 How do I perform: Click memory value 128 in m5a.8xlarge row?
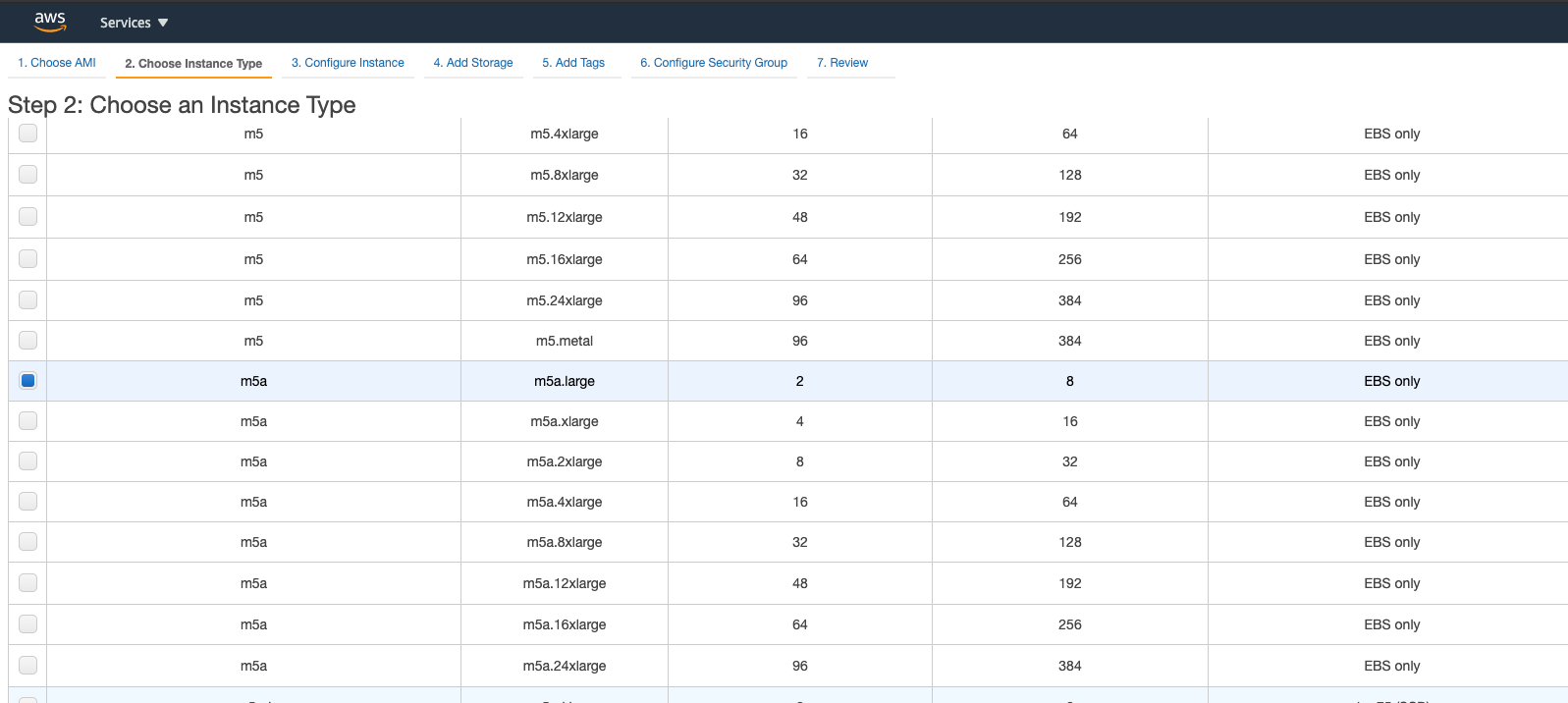click(1070, 542)
